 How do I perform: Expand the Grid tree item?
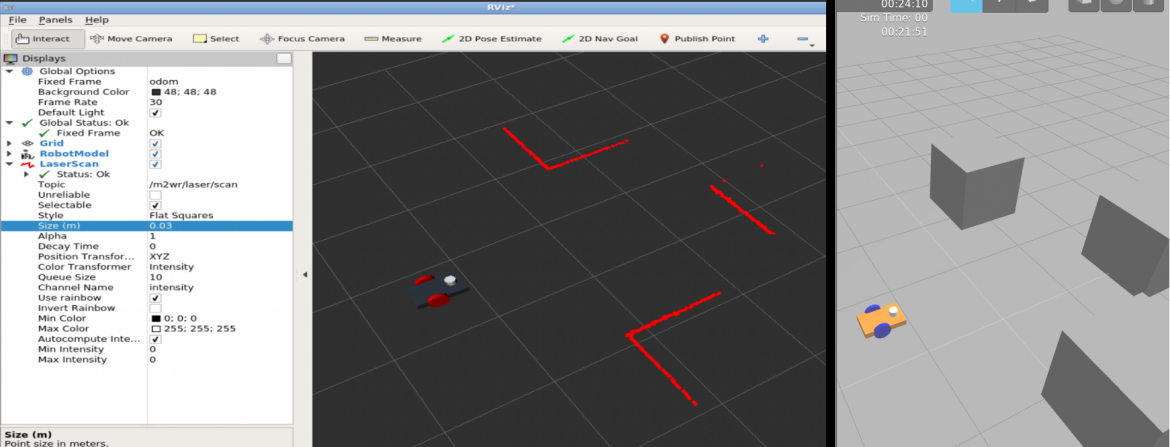(9, 144)
